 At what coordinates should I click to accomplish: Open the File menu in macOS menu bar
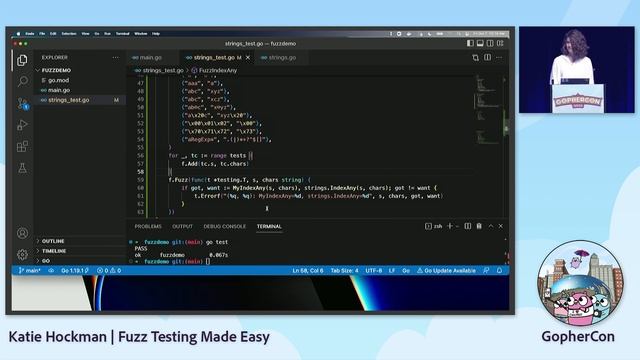(x=42, y=34)
